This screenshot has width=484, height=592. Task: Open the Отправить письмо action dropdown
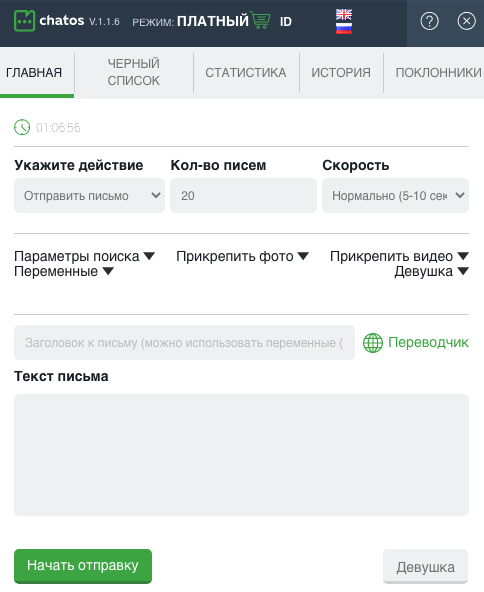point(89,196)
